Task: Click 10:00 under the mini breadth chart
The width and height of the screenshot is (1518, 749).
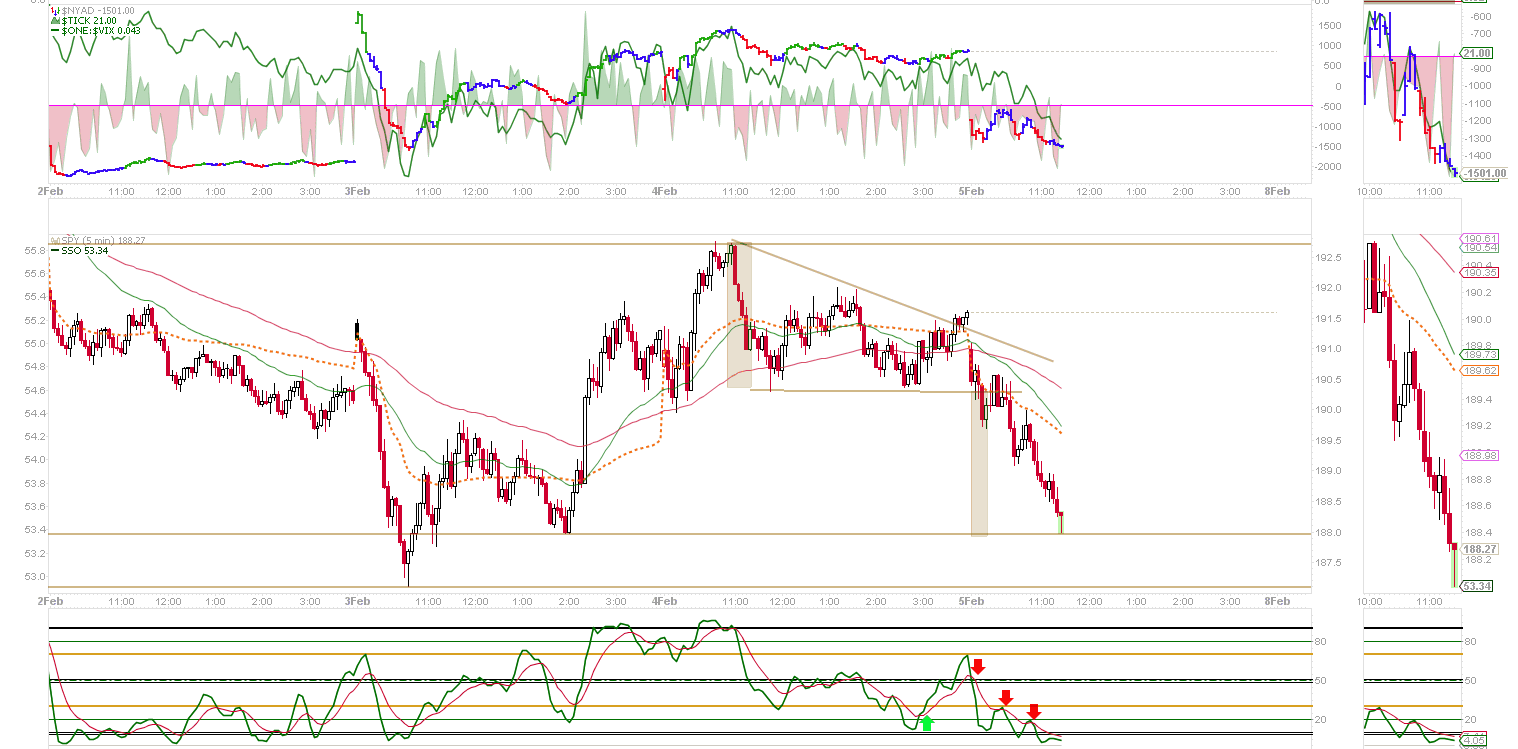Action: 1370,190
